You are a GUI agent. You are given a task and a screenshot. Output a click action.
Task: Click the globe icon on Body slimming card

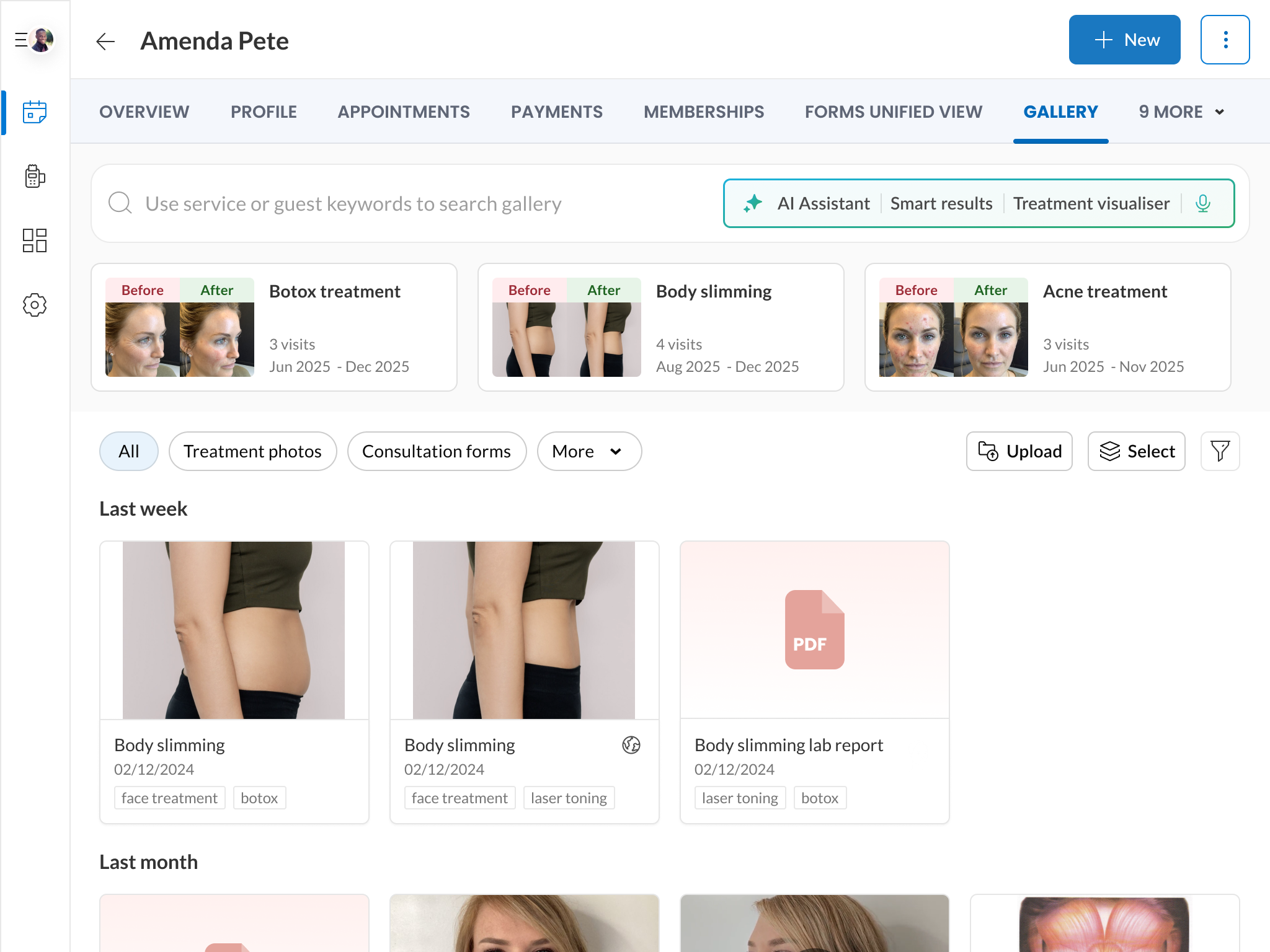tap(631, 745)
